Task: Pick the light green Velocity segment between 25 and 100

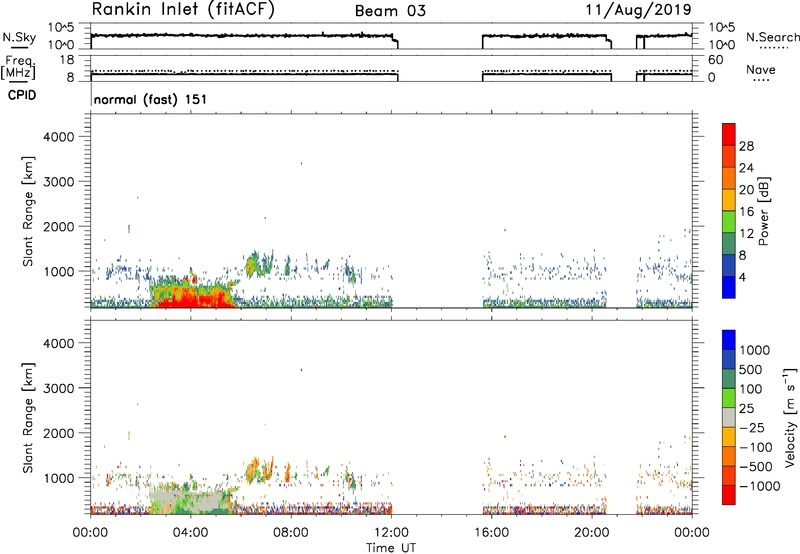Action: coord(729,398)
